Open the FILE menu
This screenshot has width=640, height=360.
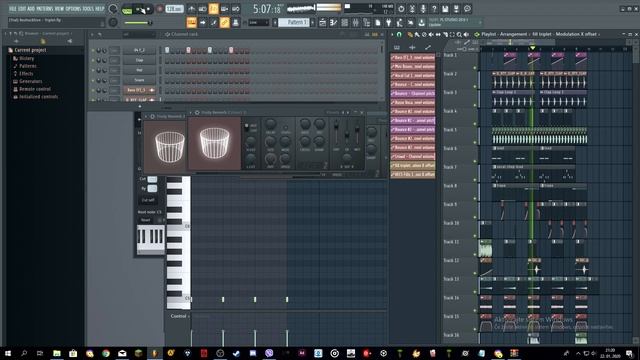[x=12, y=9]
